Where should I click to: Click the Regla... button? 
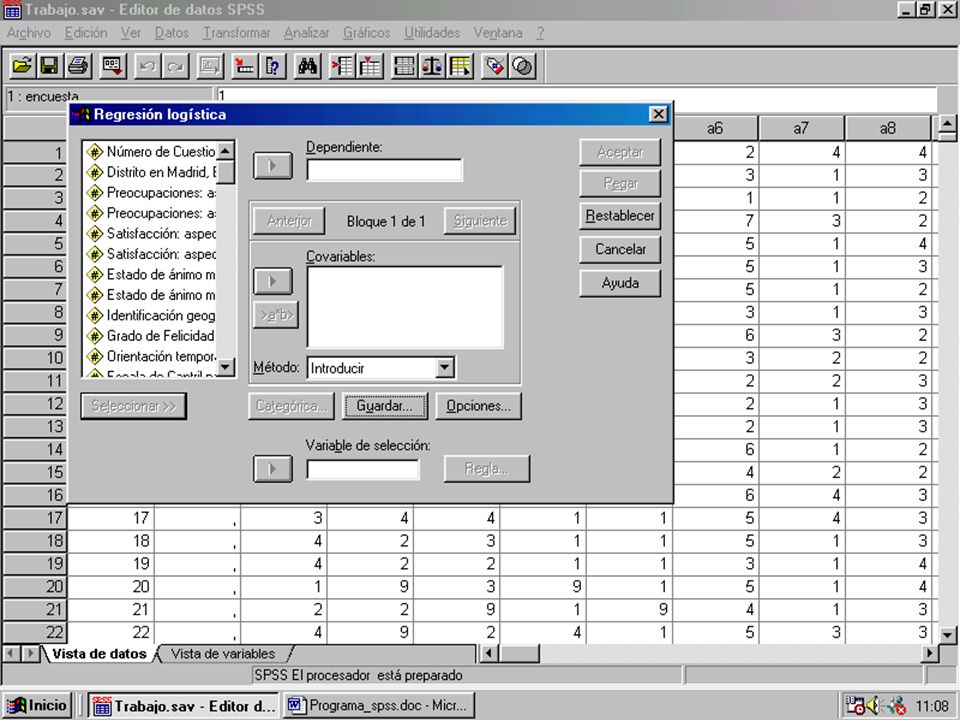(487, 469)
